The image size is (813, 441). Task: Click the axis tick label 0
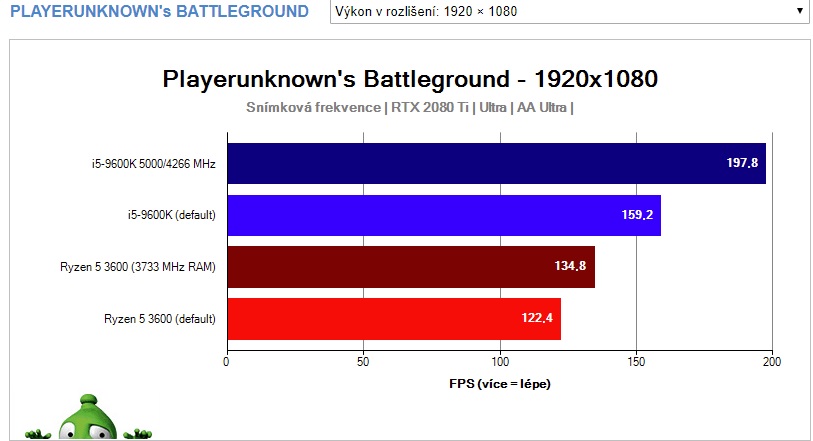(x=226, y=362)
